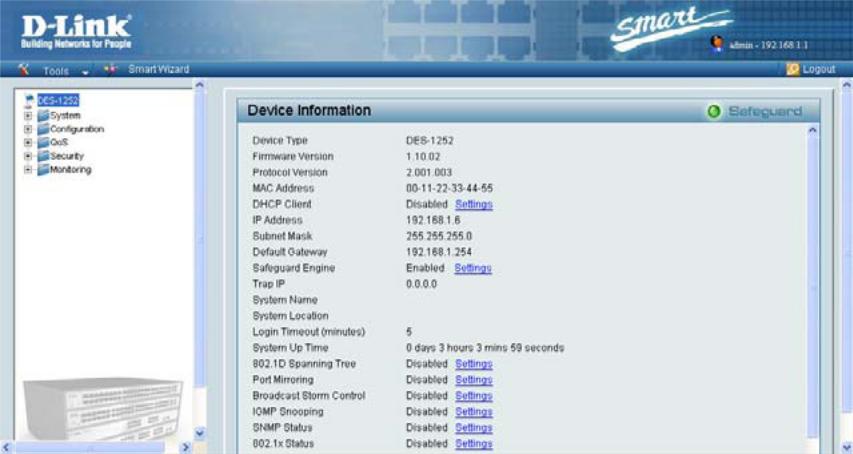Viewport: 853px width, 454px height.
Task: Open SNMP Status Settings link
Action: point(474,427)
